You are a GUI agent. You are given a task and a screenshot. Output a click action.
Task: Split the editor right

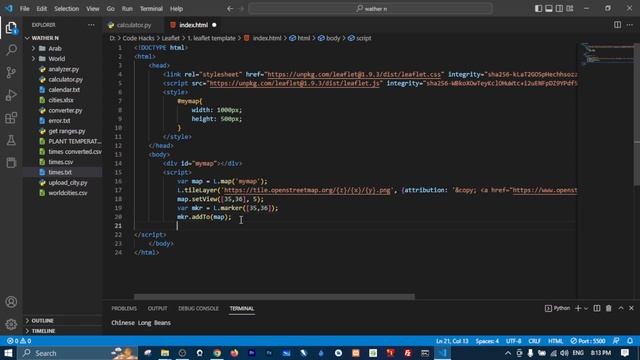617,25
